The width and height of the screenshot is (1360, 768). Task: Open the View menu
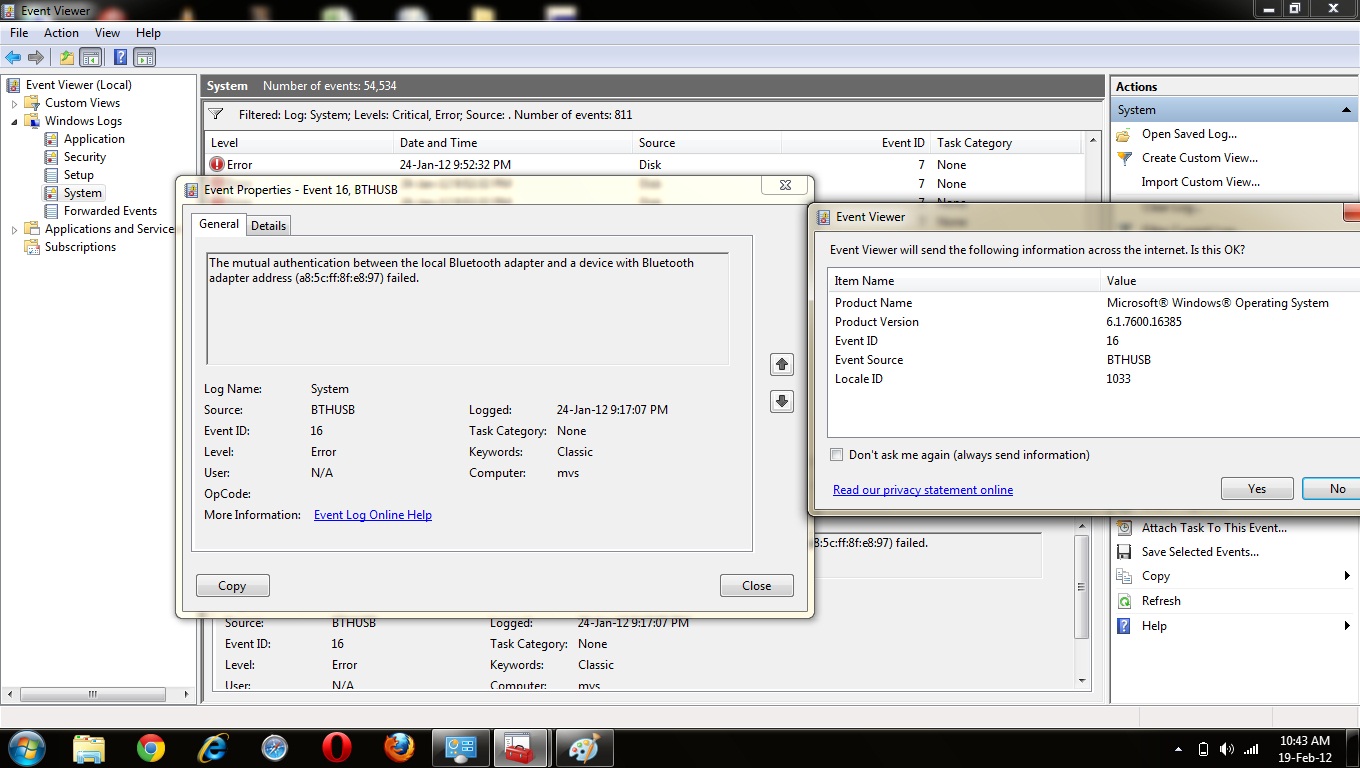point(107,33)
